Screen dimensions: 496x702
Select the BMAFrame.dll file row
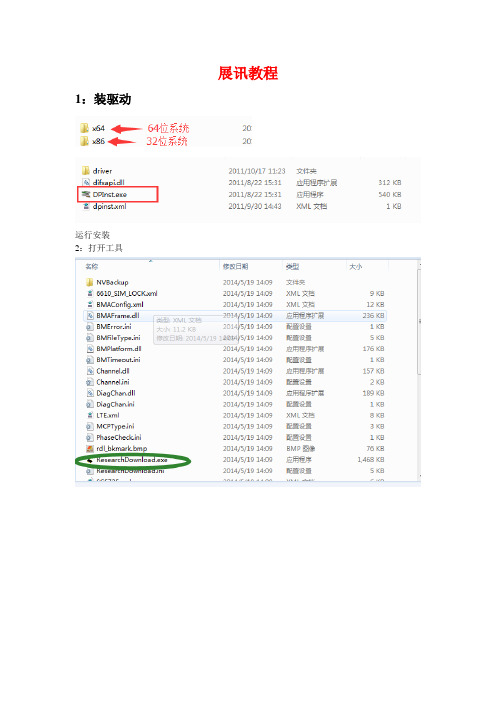pyautogui.click(x=234, y=316)
